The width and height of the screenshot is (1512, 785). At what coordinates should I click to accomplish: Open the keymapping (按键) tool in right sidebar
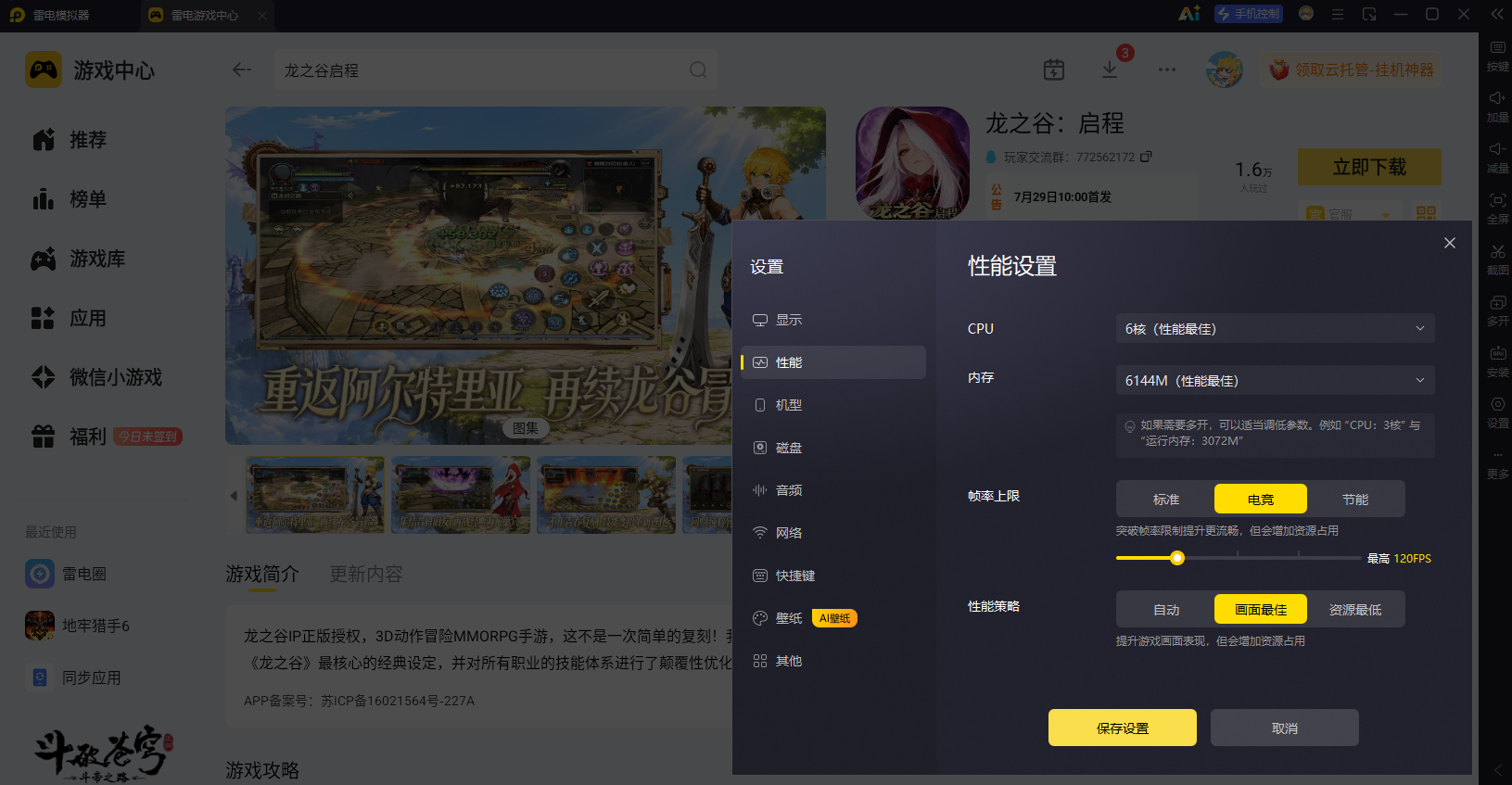click(x=1497, y=54)
